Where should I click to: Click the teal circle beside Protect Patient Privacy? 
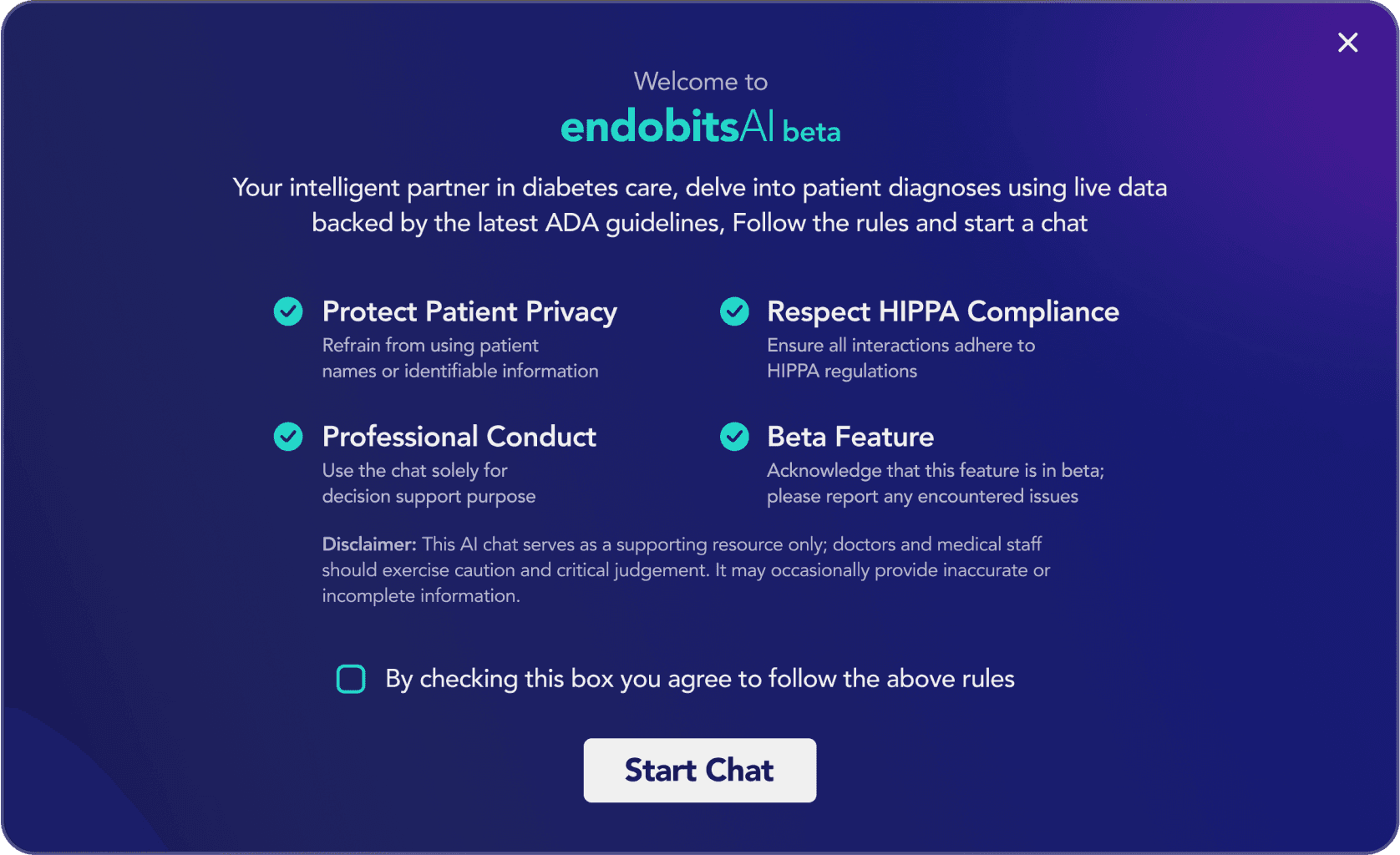click(x=287, y=311)
